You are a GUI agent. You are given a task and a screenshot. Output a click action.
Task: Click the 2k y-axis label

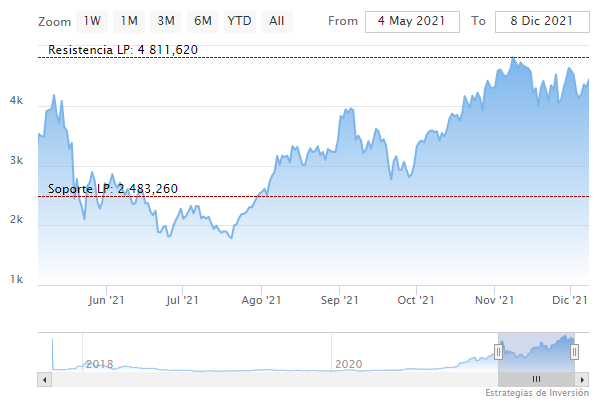pos(16,220)
